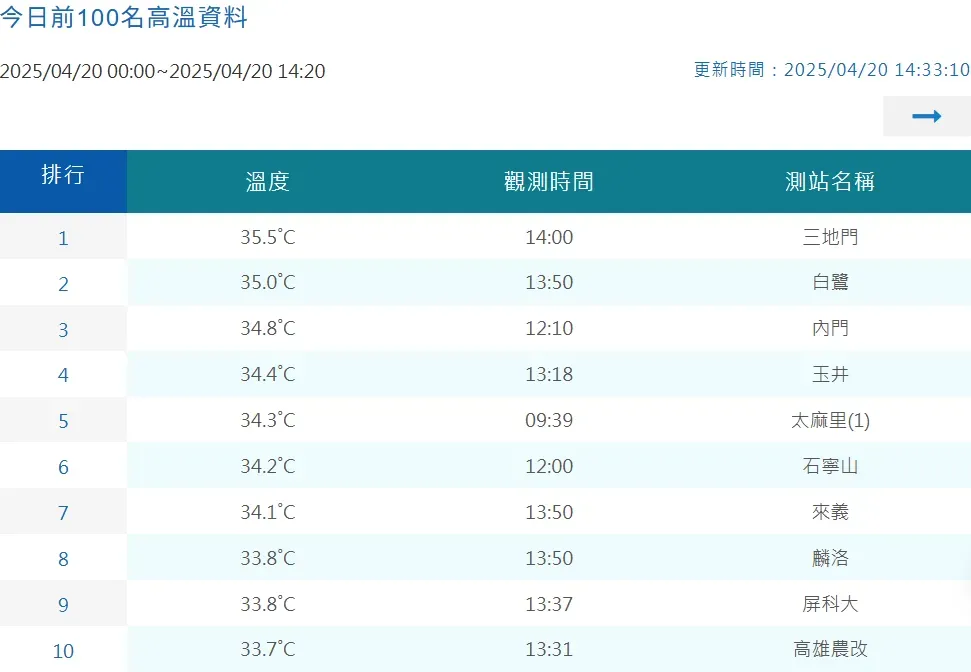Click observation time 13:37

(x=549, y=604)
